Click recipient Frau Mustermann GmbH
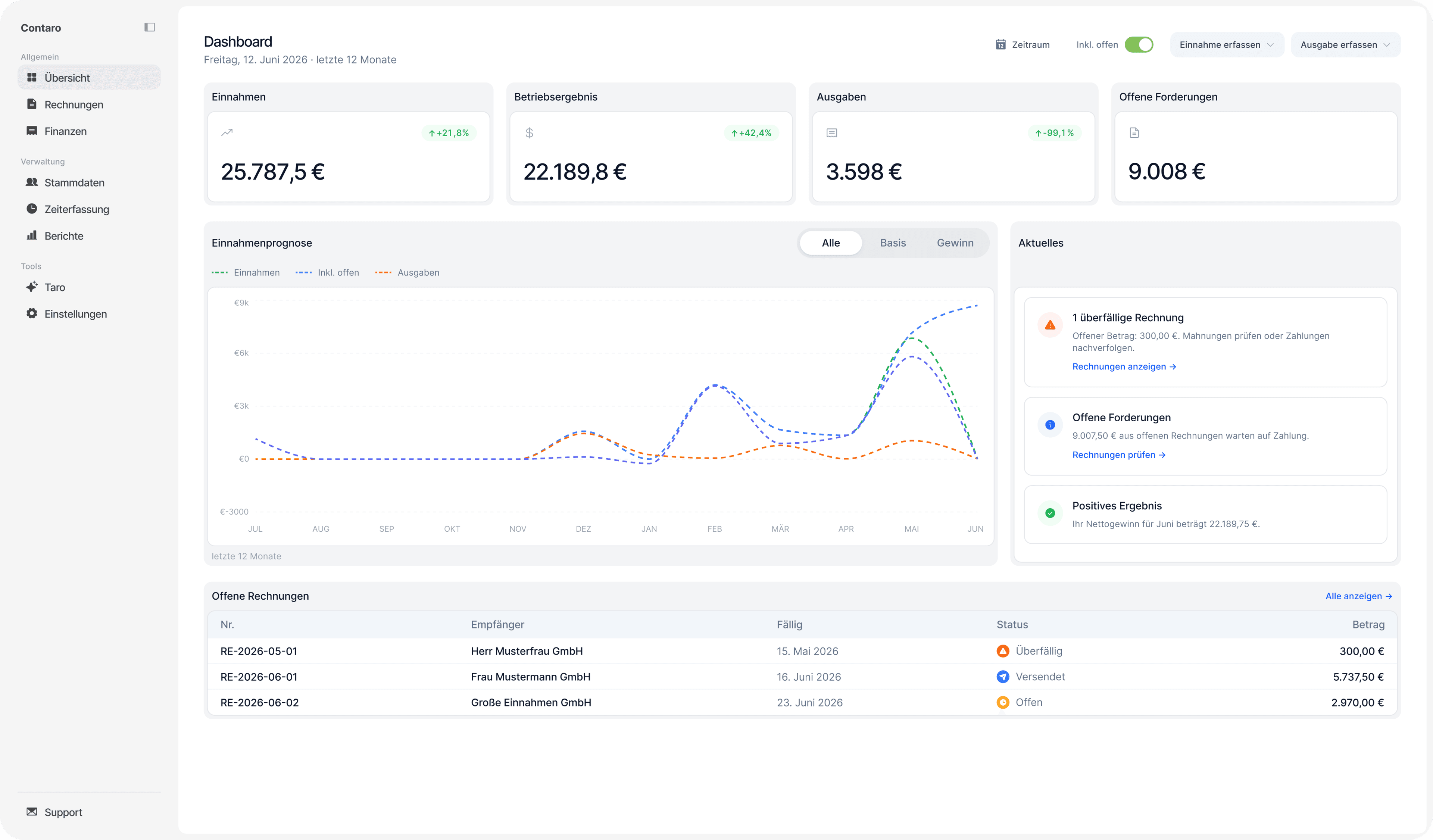The width and height of the screenshot is (1433, 840). pos(531,676)
